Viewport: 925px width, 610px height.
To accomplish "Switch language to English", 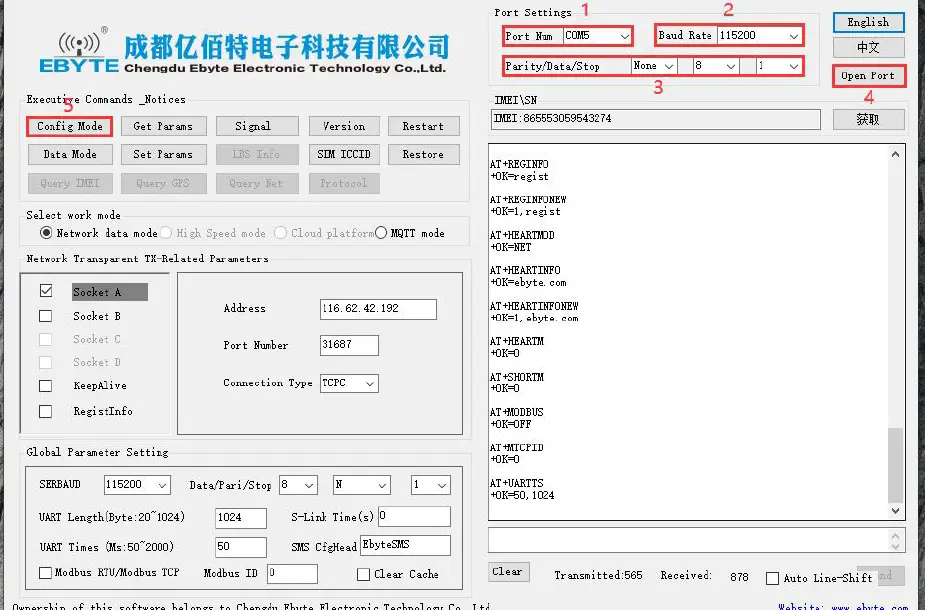I will [868, 22].
